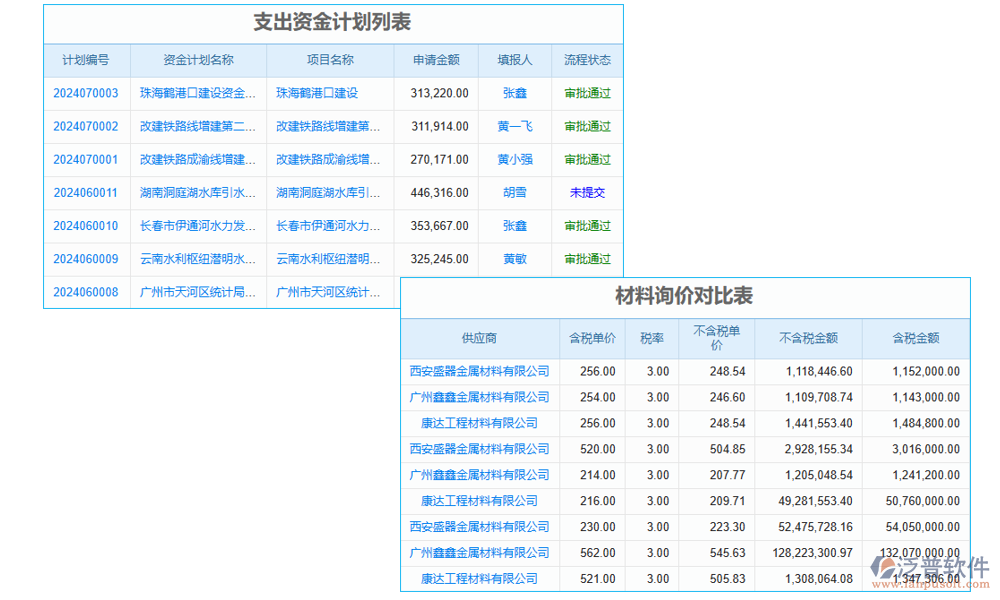This screenshot has height=600, width=1000.
Task: Click filler name 张鑫 in first row
Action: 515,93
